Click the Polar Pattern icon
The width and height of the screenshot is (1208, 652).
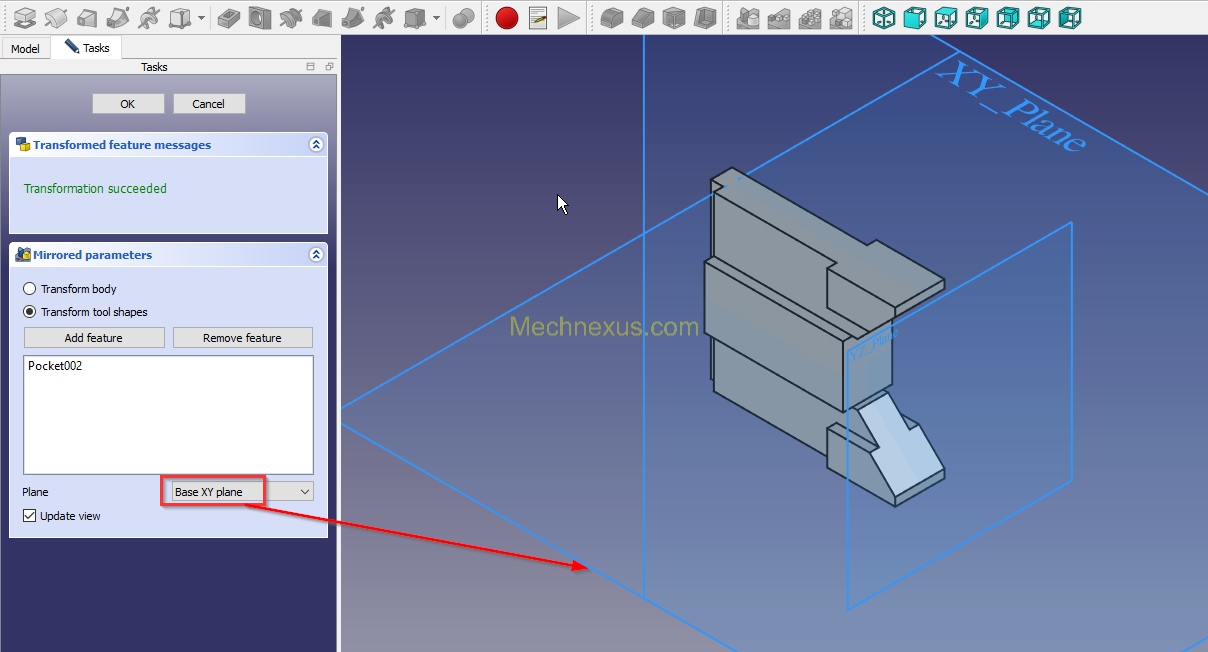[x=810, y=17]
